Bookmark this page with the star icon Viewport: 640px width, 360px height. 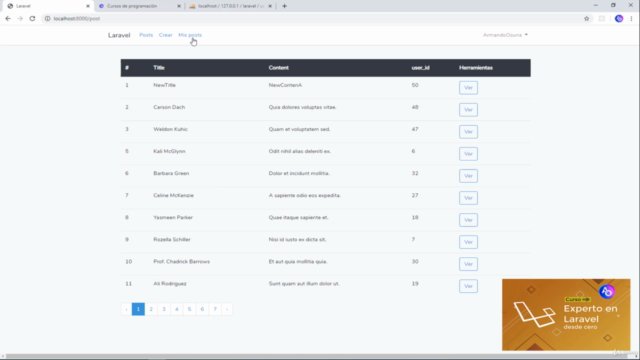coord(587,18)
